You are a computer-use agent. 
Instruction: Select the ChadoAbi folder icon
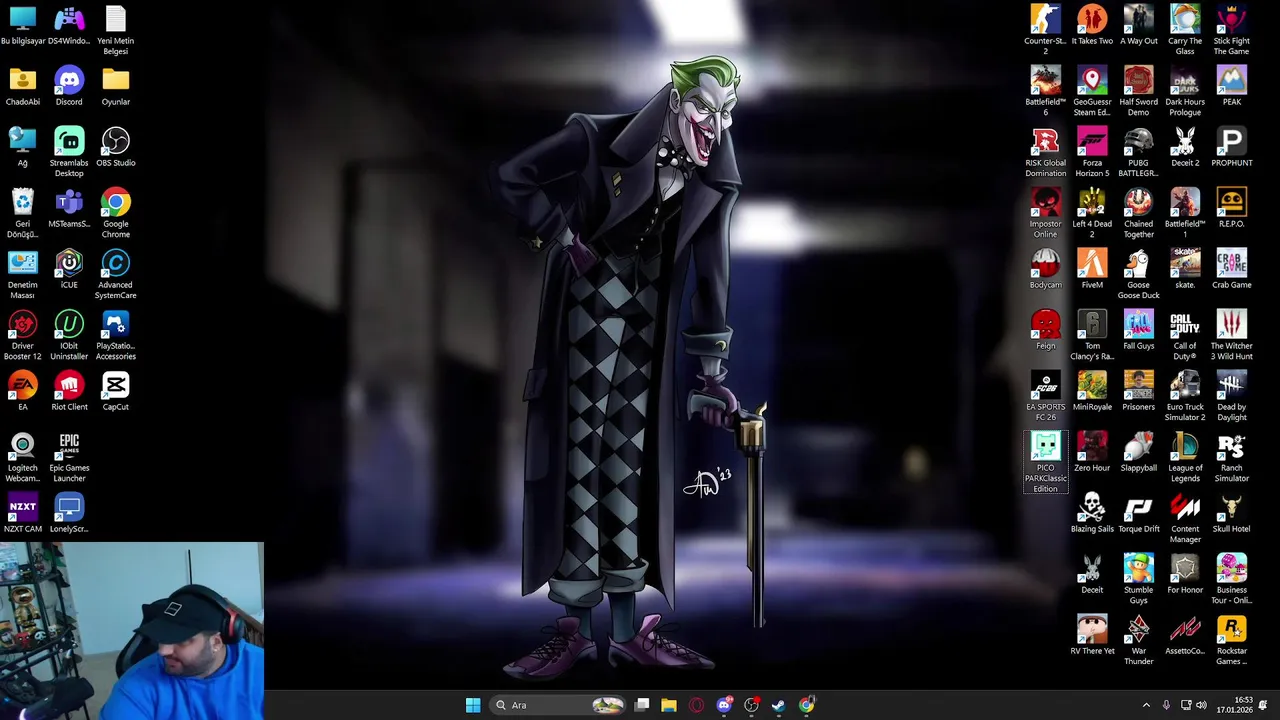(23, 86)
